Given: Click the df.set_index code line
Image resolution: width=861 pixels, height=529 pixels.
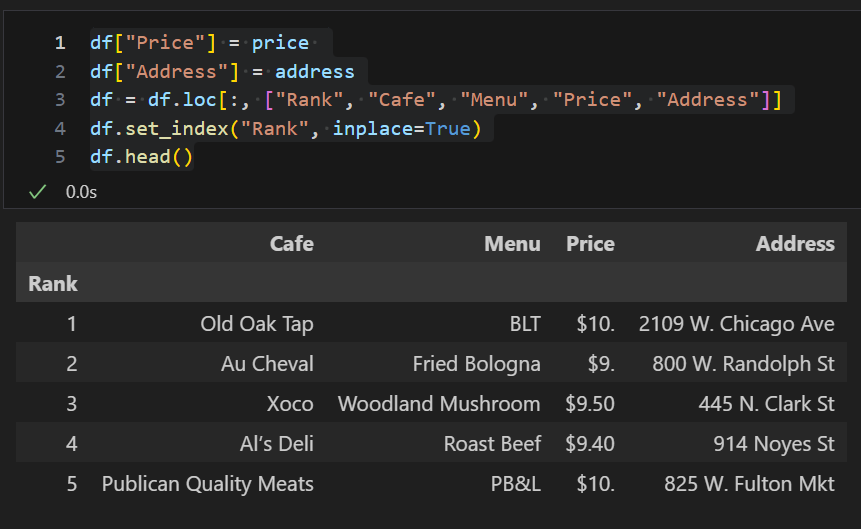Looking at the screenshot, I should [286, 129].
